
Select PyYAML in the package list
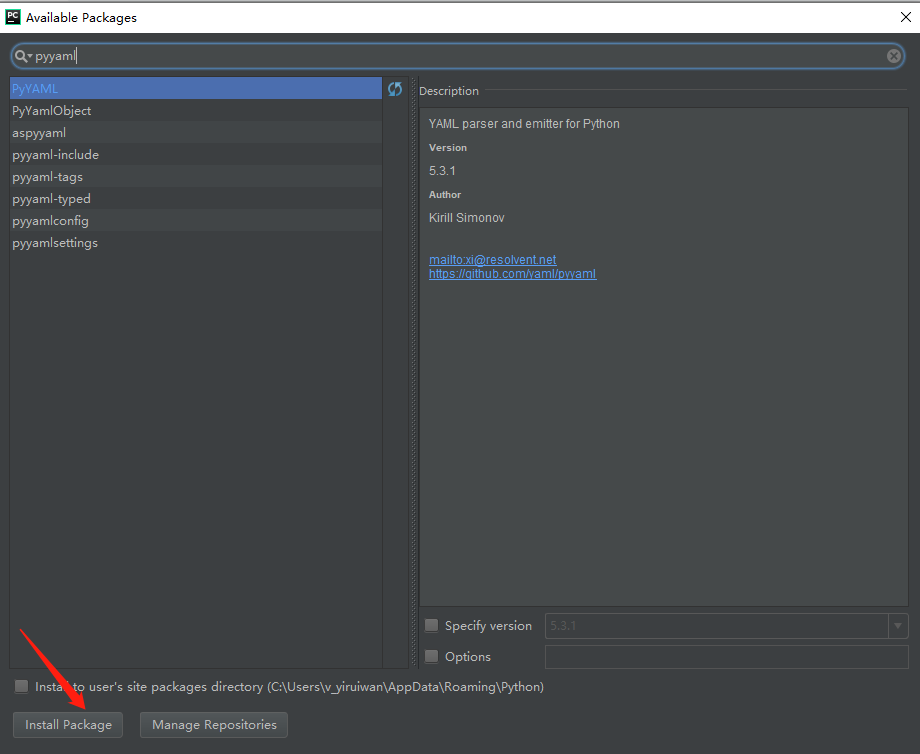click(x=196, y=89)
